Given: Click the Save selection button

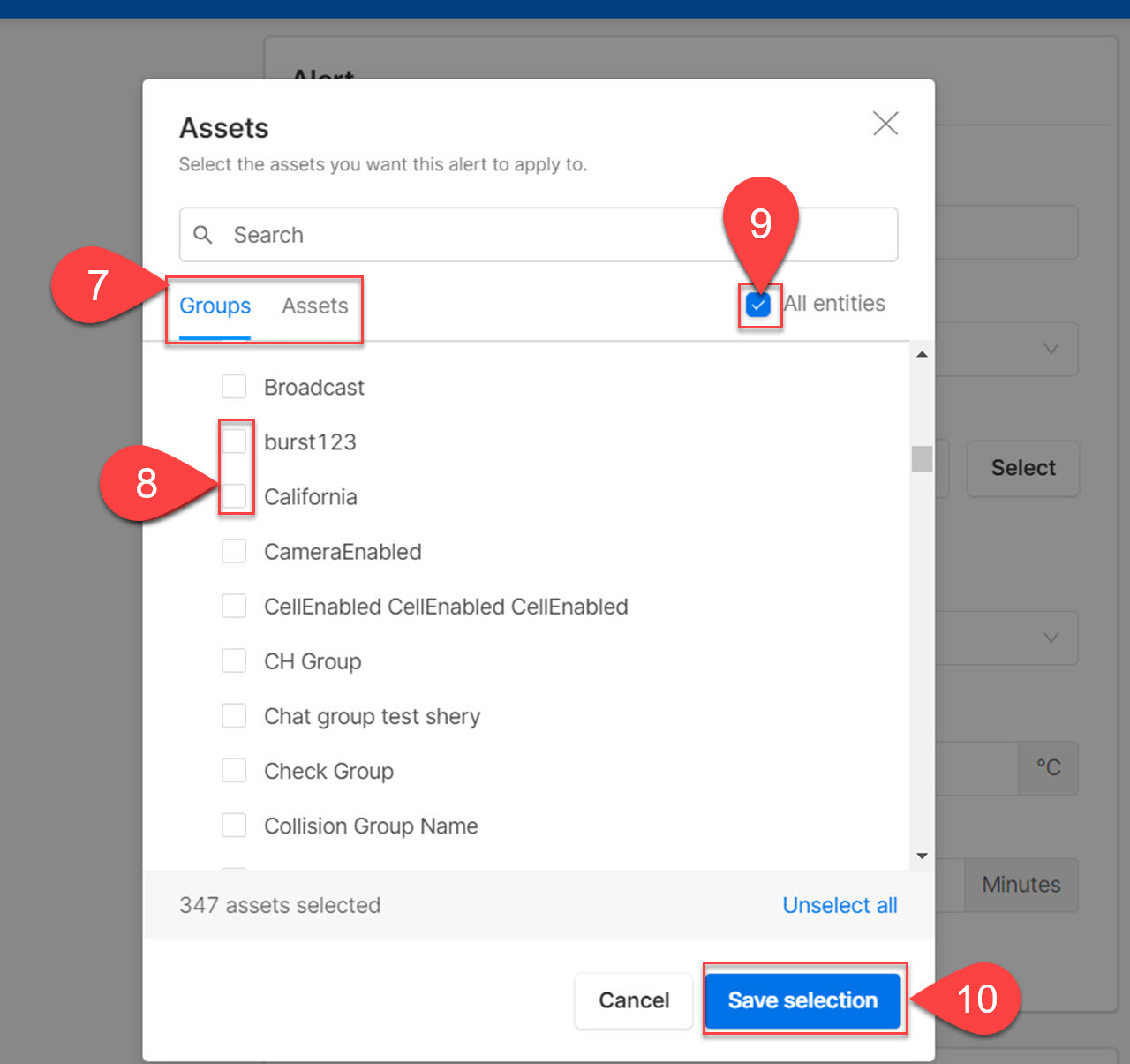Looking at the screenshot, I should coord(802,1000).
